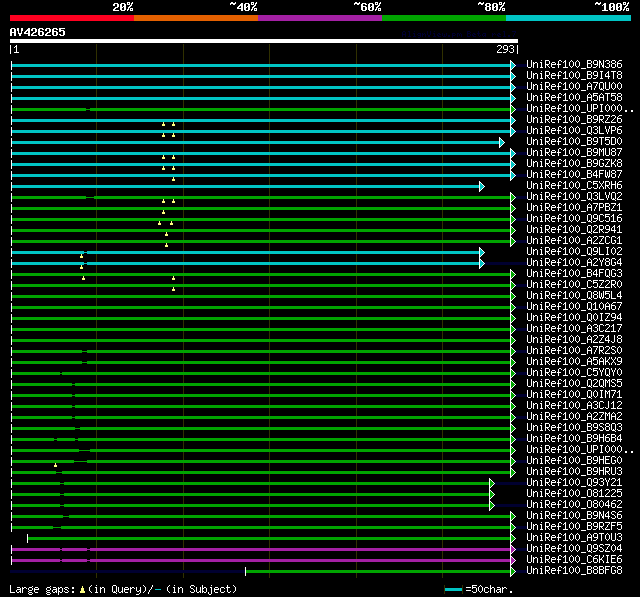Click the UniRef100_B9H6B4 label

pyautogui.click(x=574, y=439)
